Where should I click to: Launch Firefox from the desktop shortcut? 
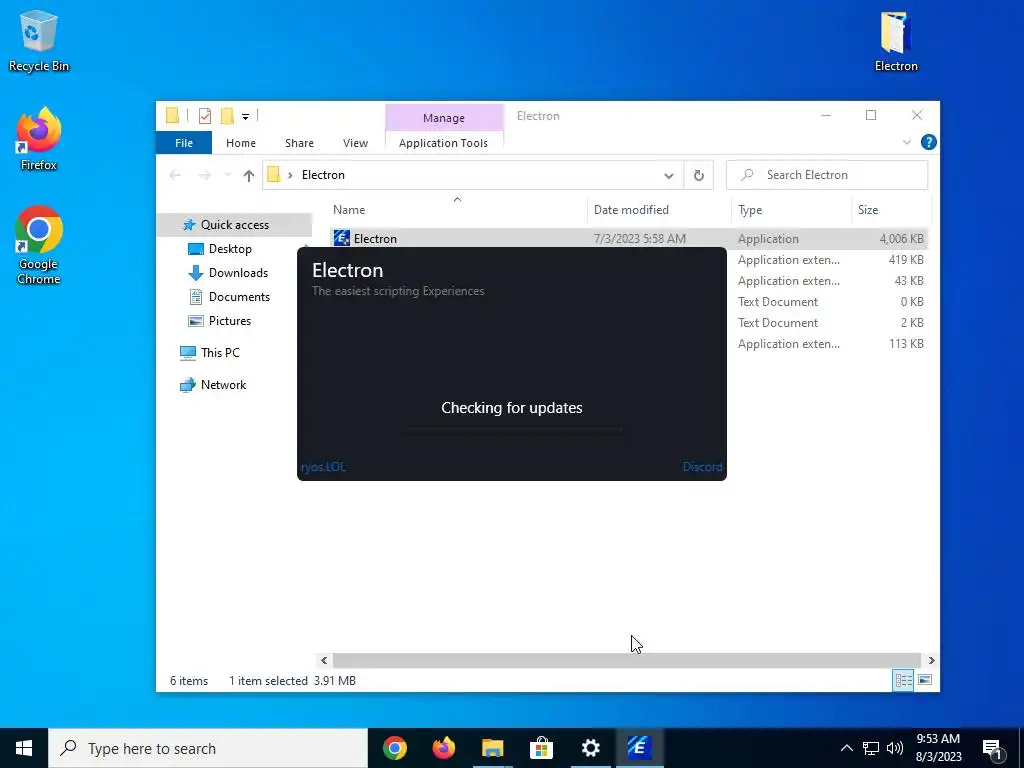tap(39, 139)
